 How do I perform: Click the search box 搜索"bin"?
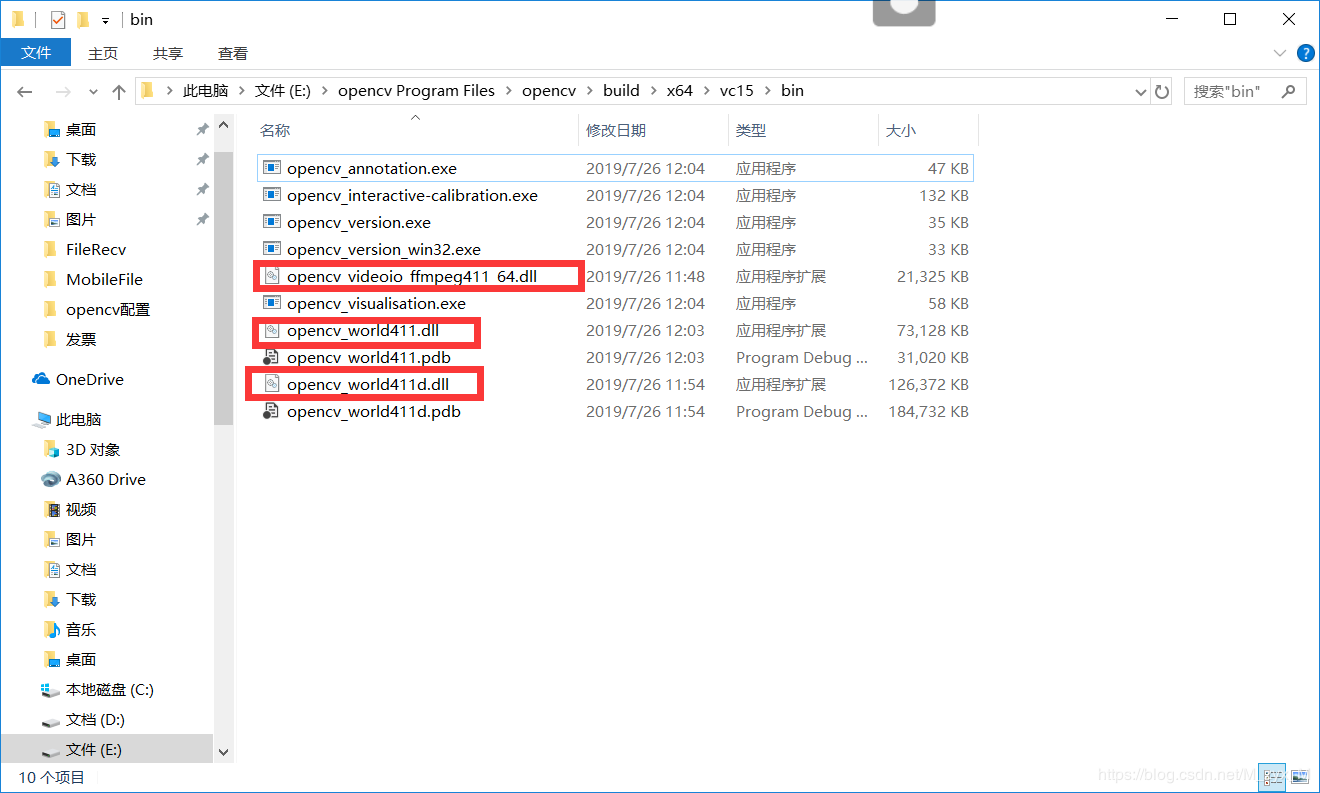tap(1245, 91)
